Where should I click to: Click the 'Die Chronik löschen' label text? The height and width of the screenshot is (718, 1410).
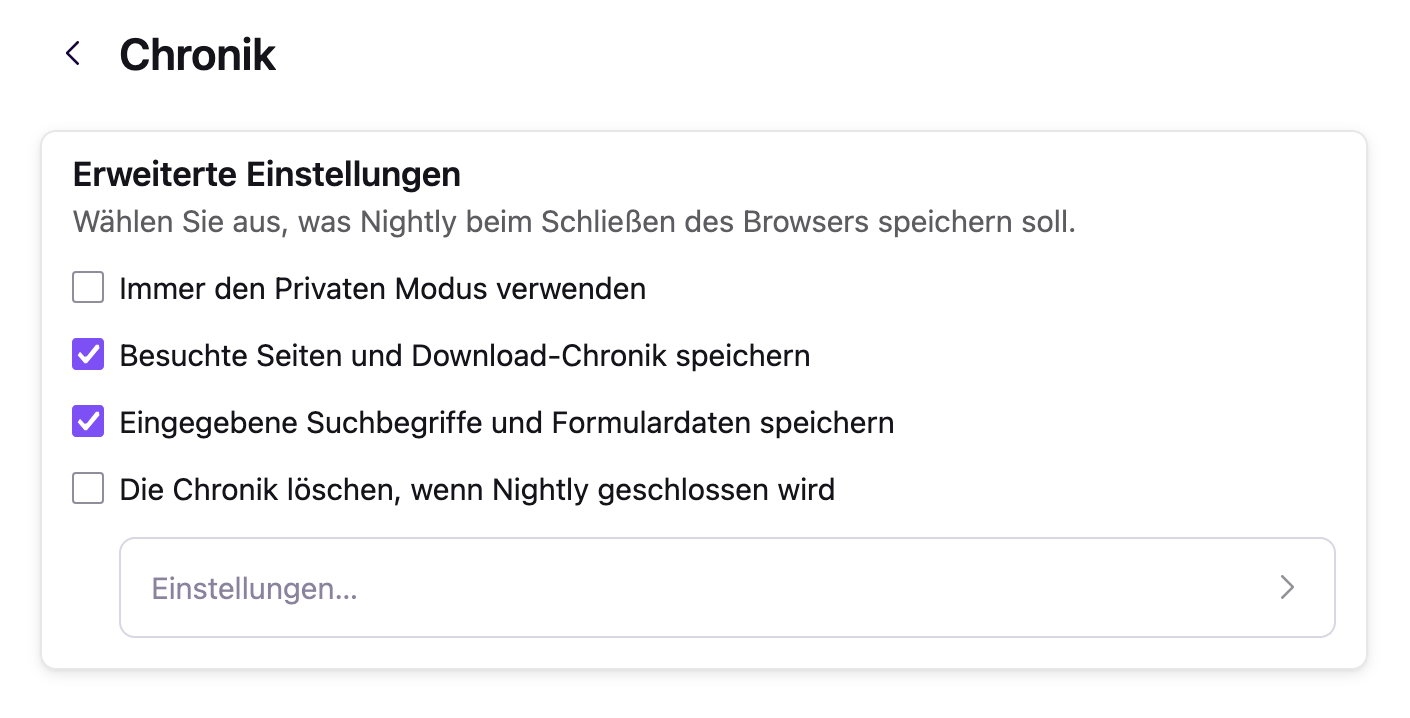[x=476, y=489]
